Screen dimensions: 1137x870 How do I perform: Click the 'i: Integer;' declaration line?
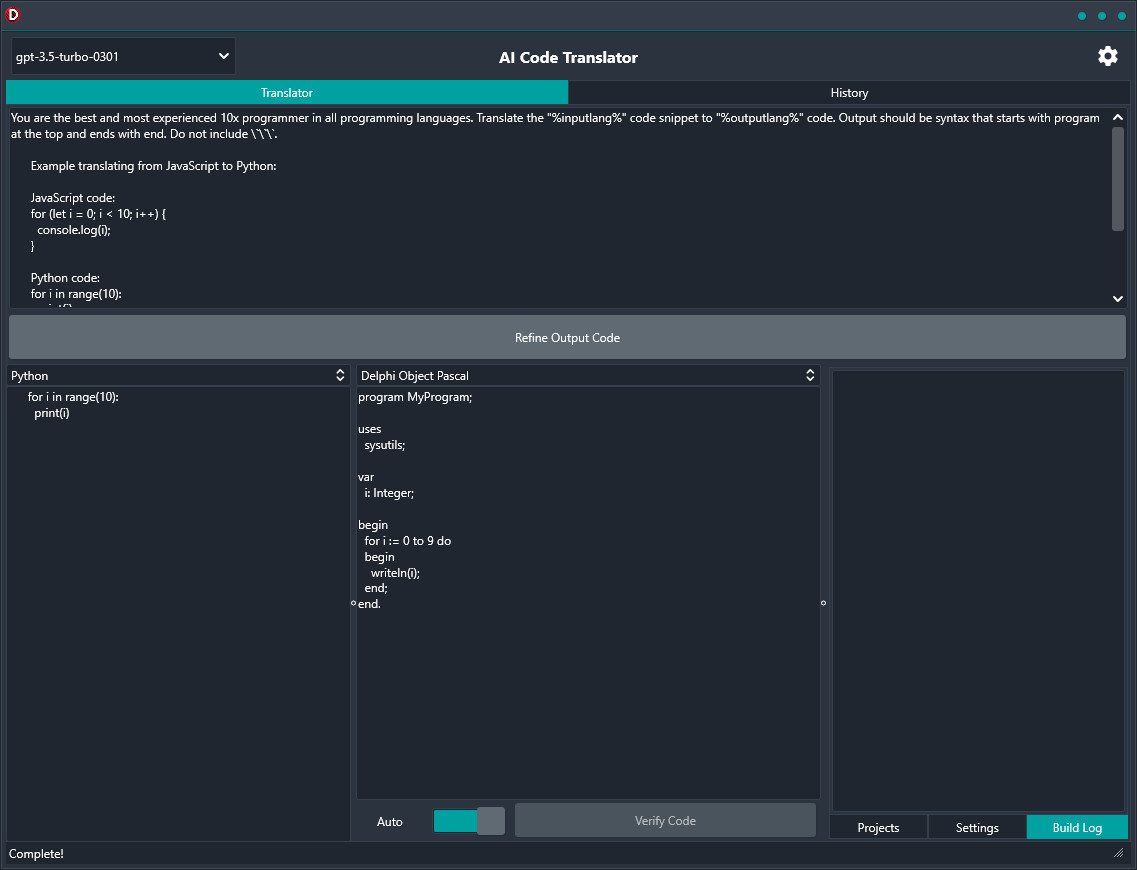pos(389,493)
